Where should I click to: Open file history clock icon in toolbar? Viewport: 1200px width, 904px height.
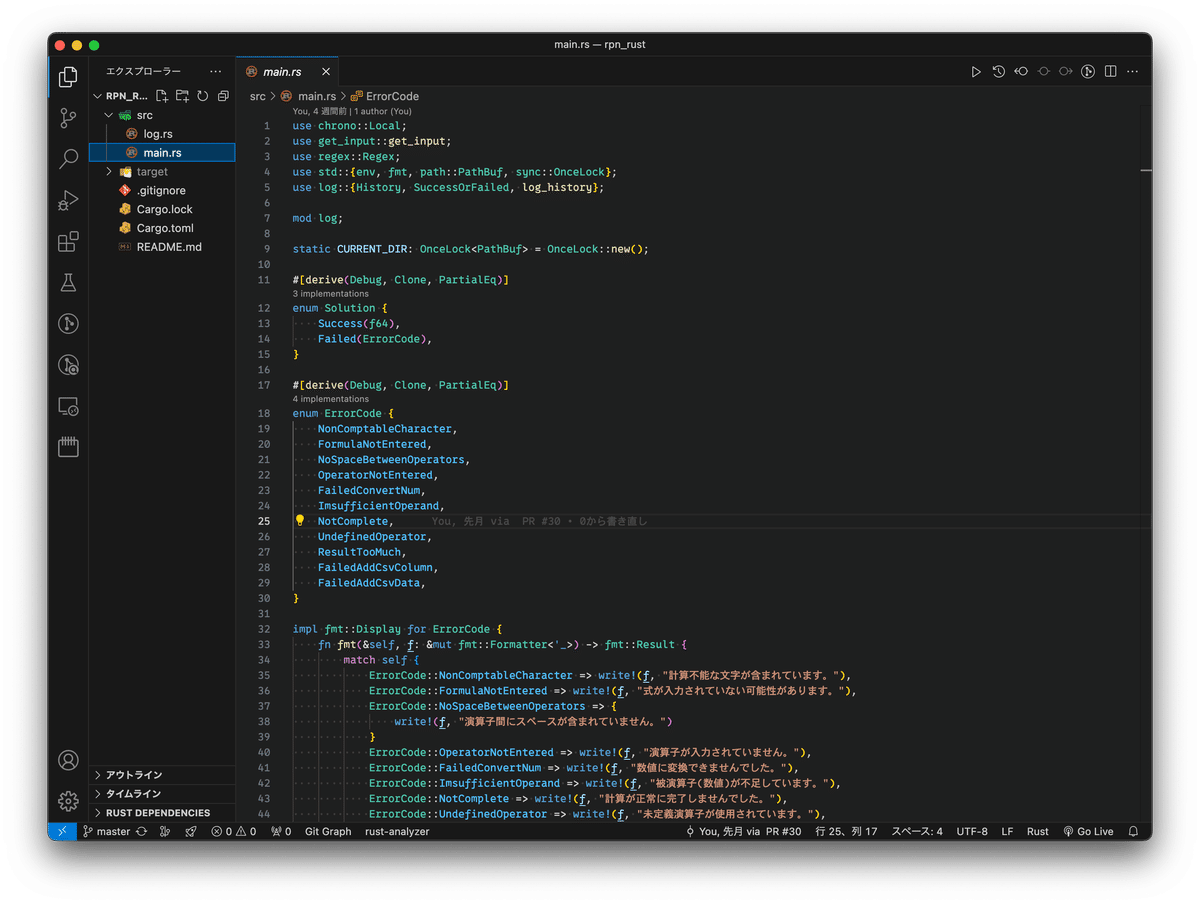998,72
